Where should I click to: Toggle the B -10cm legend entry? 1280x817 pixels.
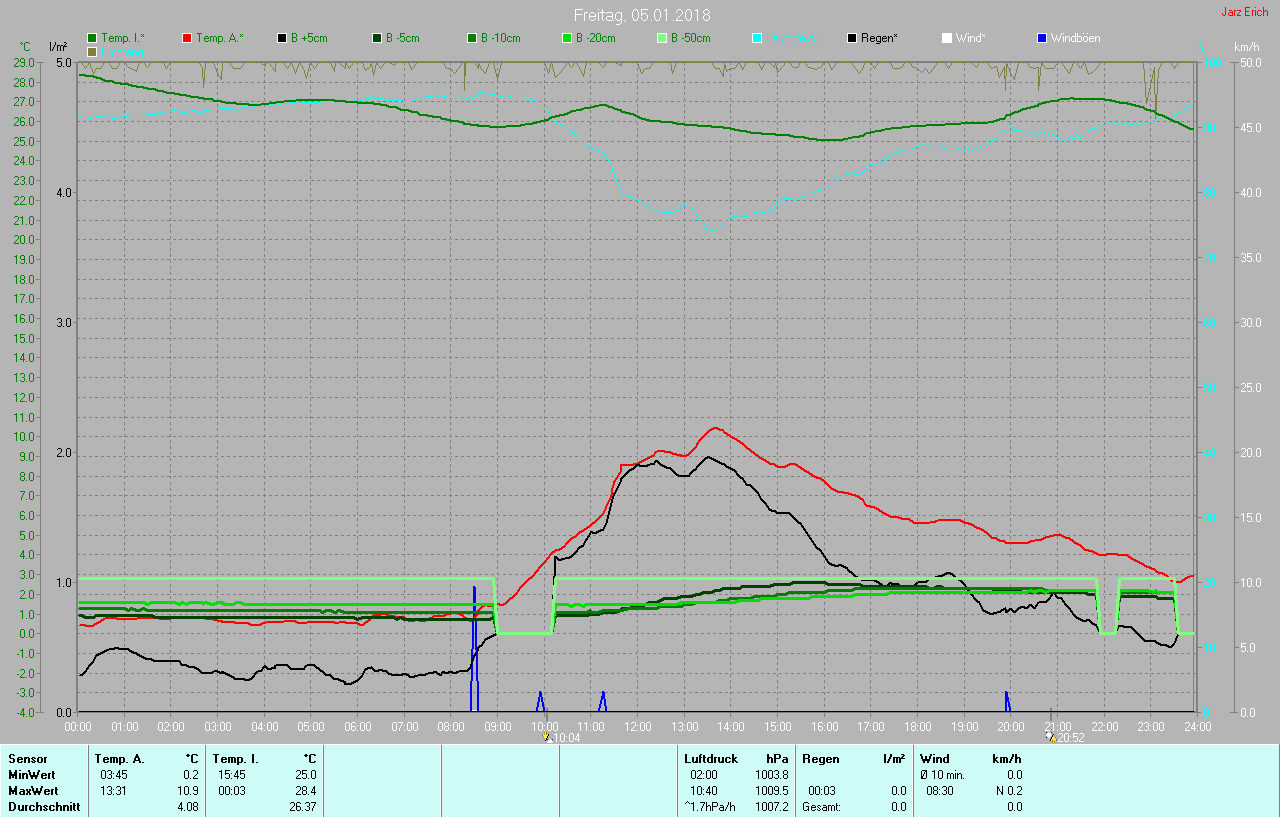point(499,38)
